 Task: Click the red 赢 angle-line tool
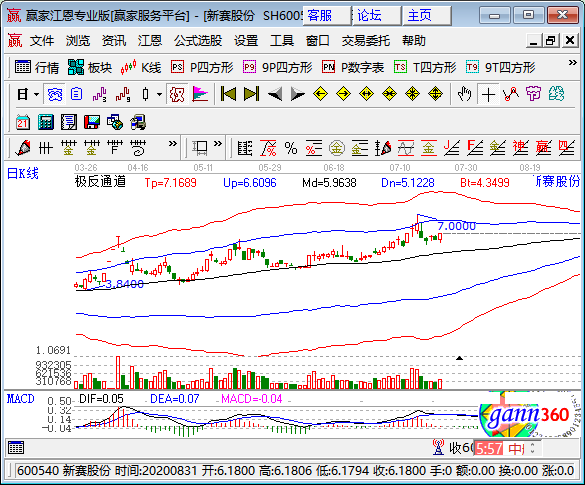[x=544, y=148]
